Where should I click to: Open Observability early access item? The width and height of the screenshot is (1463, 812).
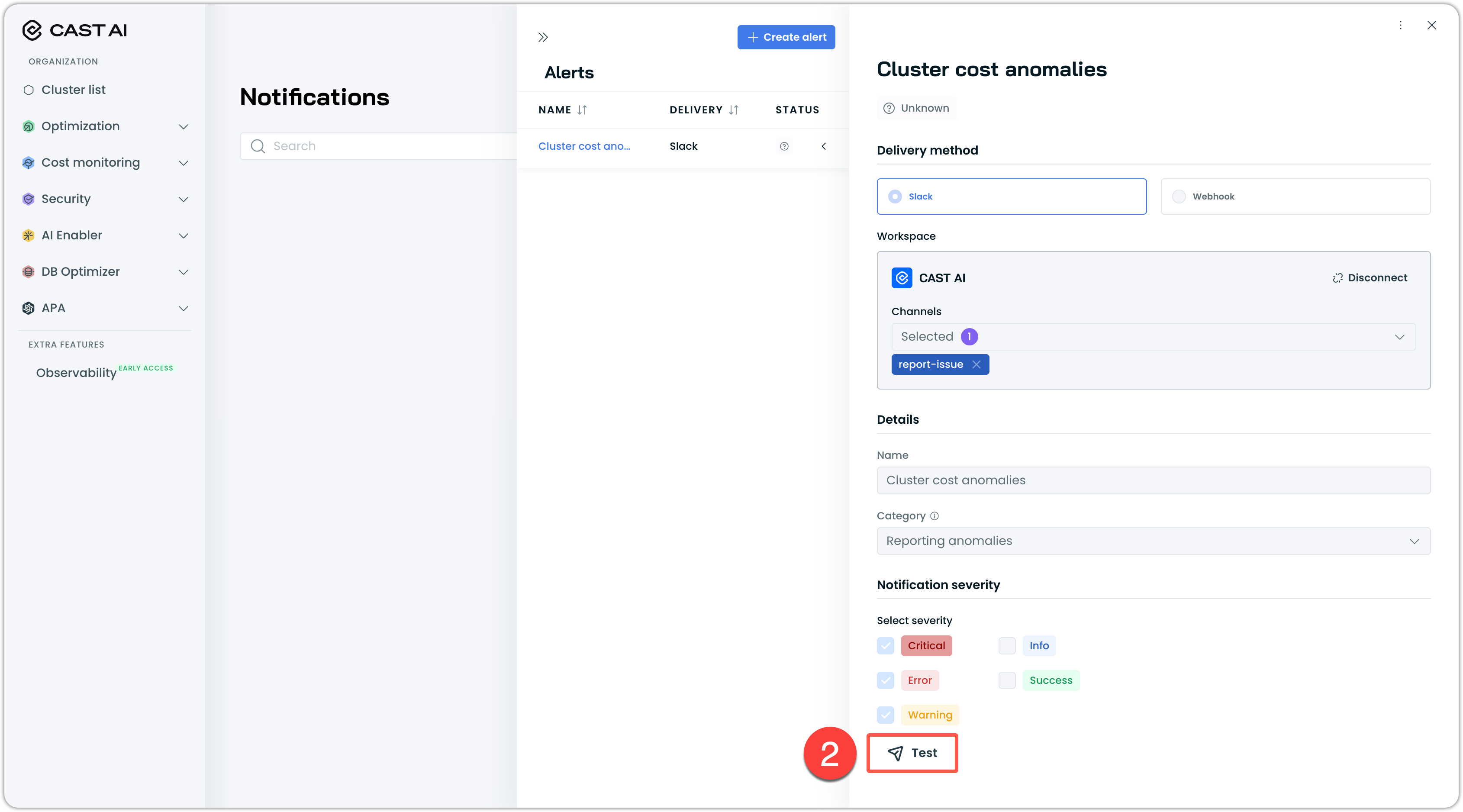(x=76, y=373)
